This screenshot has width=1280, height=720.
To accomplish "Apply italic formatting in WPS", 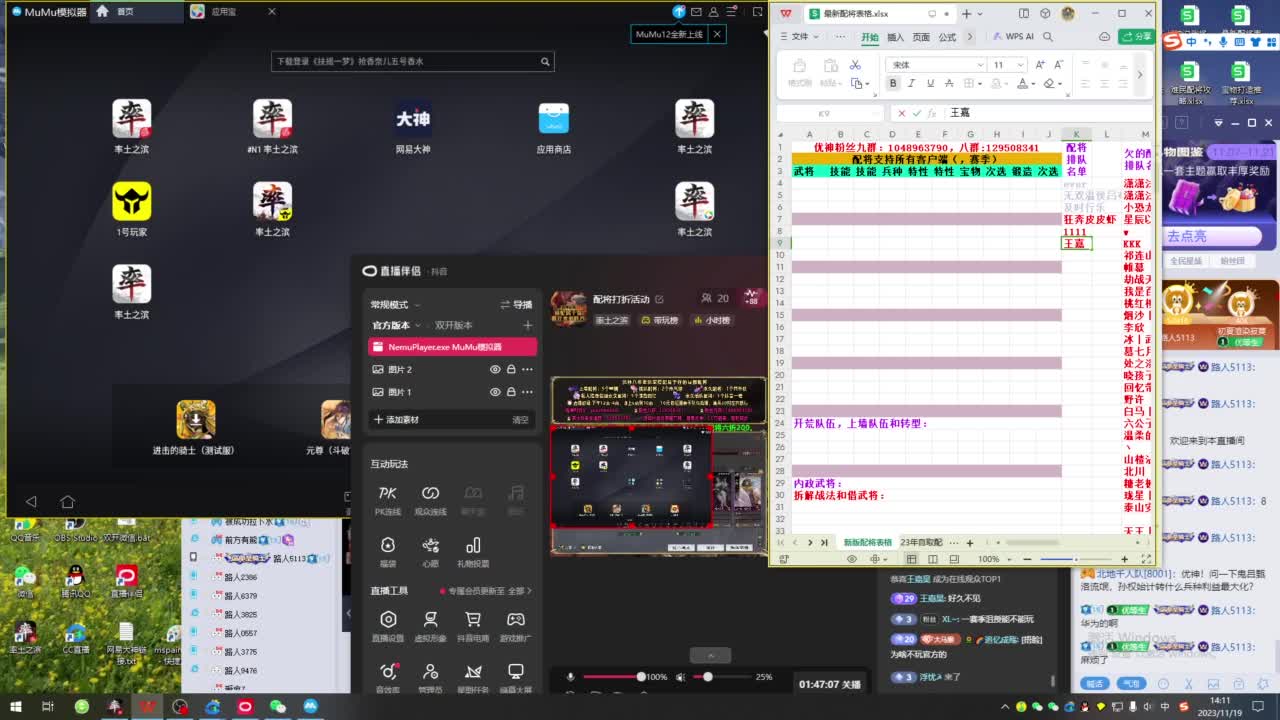I will (912, 83).
